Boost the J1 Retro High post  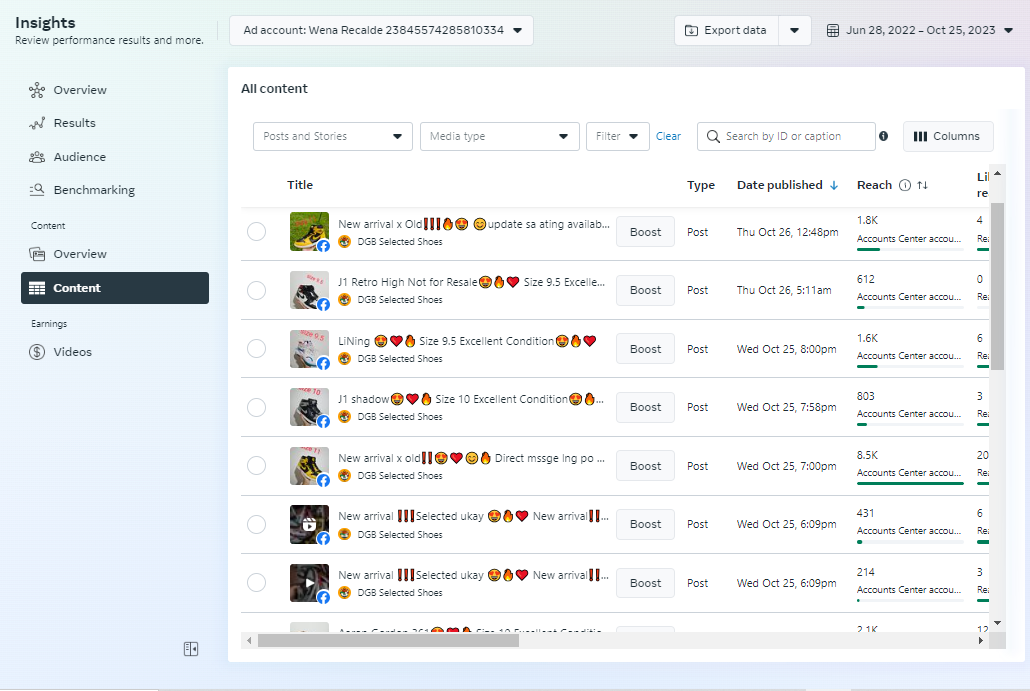pos(645,290)
